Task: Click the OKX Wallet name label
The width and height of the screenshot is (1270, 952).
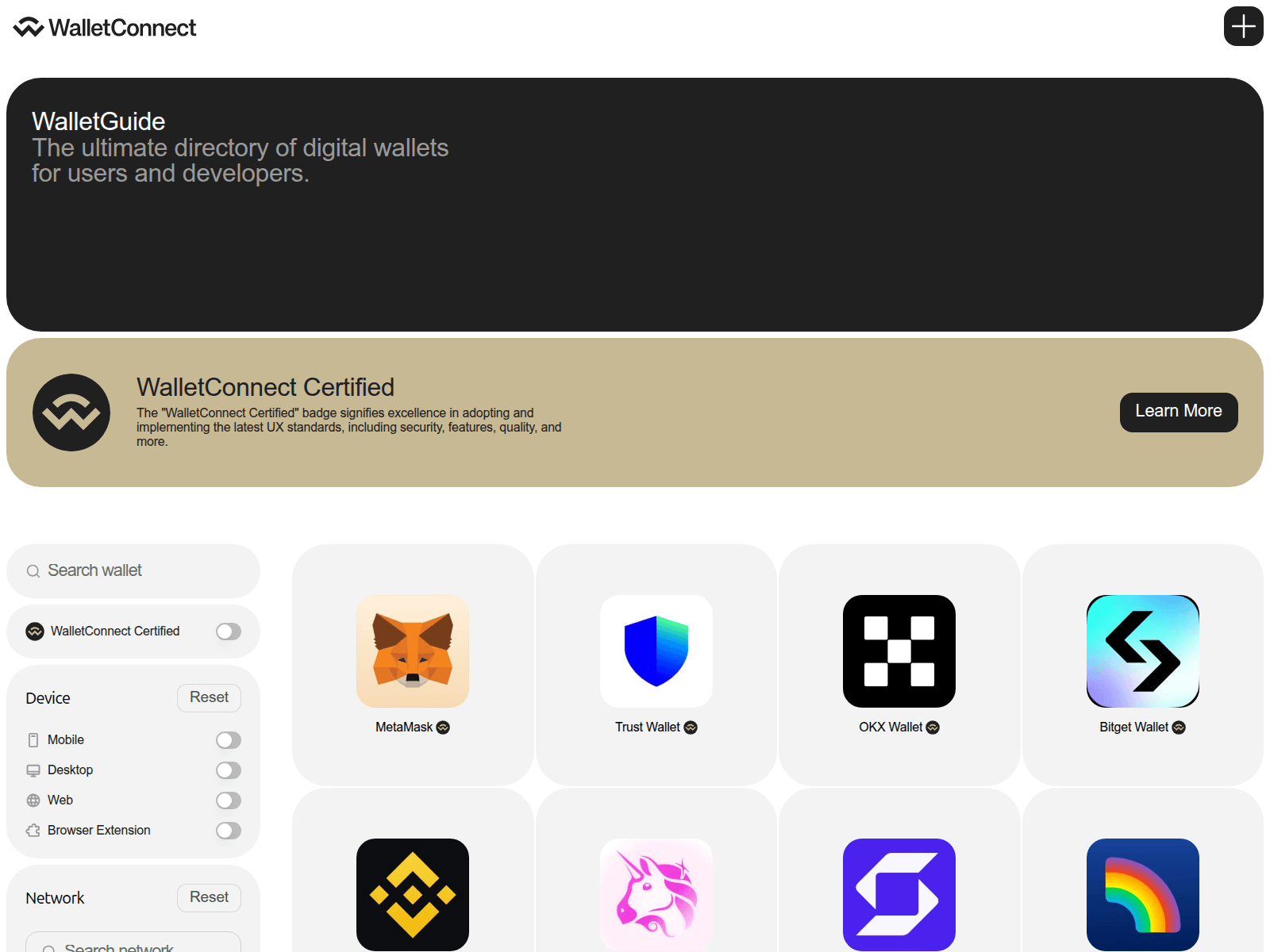Action: tap(891, 727)
